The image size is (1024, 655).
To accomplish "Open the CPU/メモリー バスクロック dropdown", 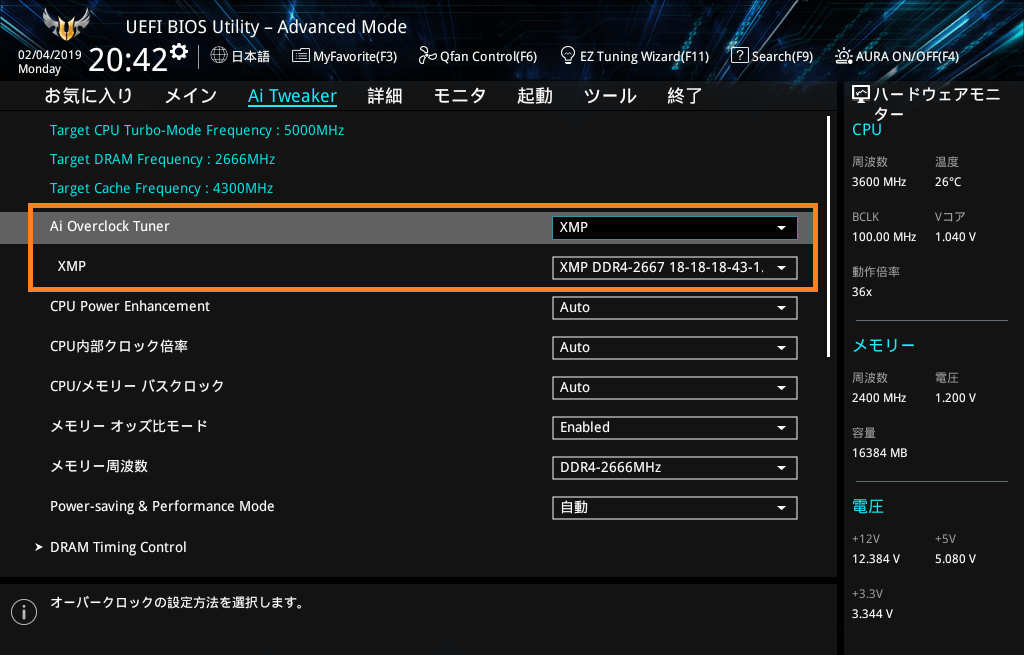I will (x=675, y=388).
